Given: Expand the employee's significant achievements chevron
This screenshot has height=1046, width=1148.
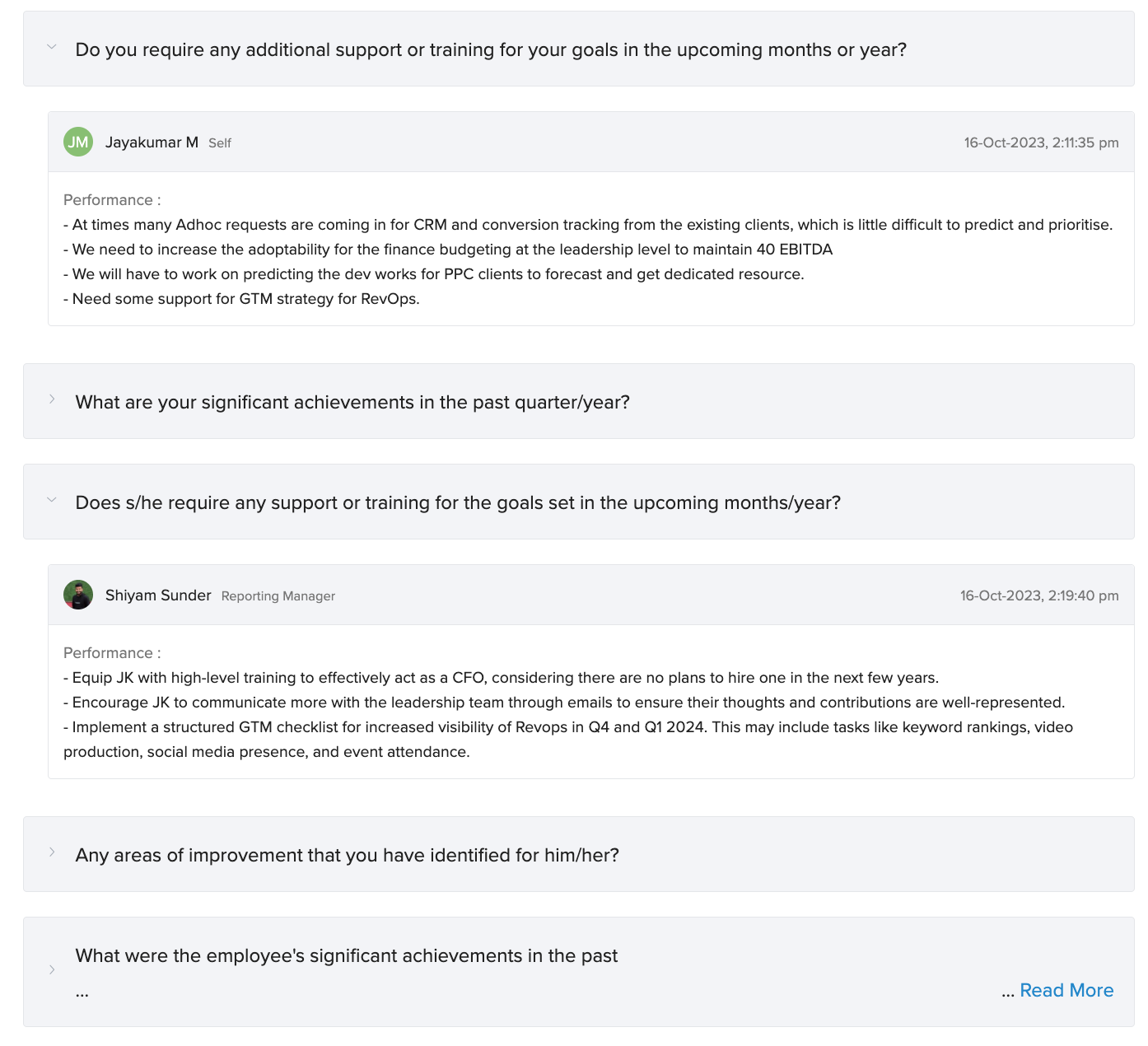Looking at the screenshot, I should 52,969.
